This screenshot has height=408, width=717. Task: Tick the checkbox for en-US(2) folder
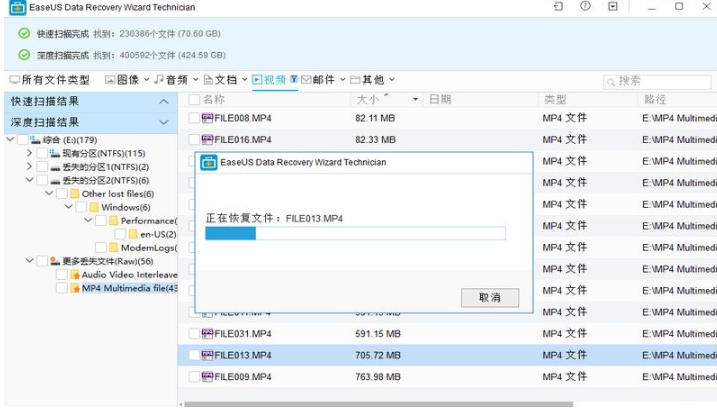pos(121,234)
